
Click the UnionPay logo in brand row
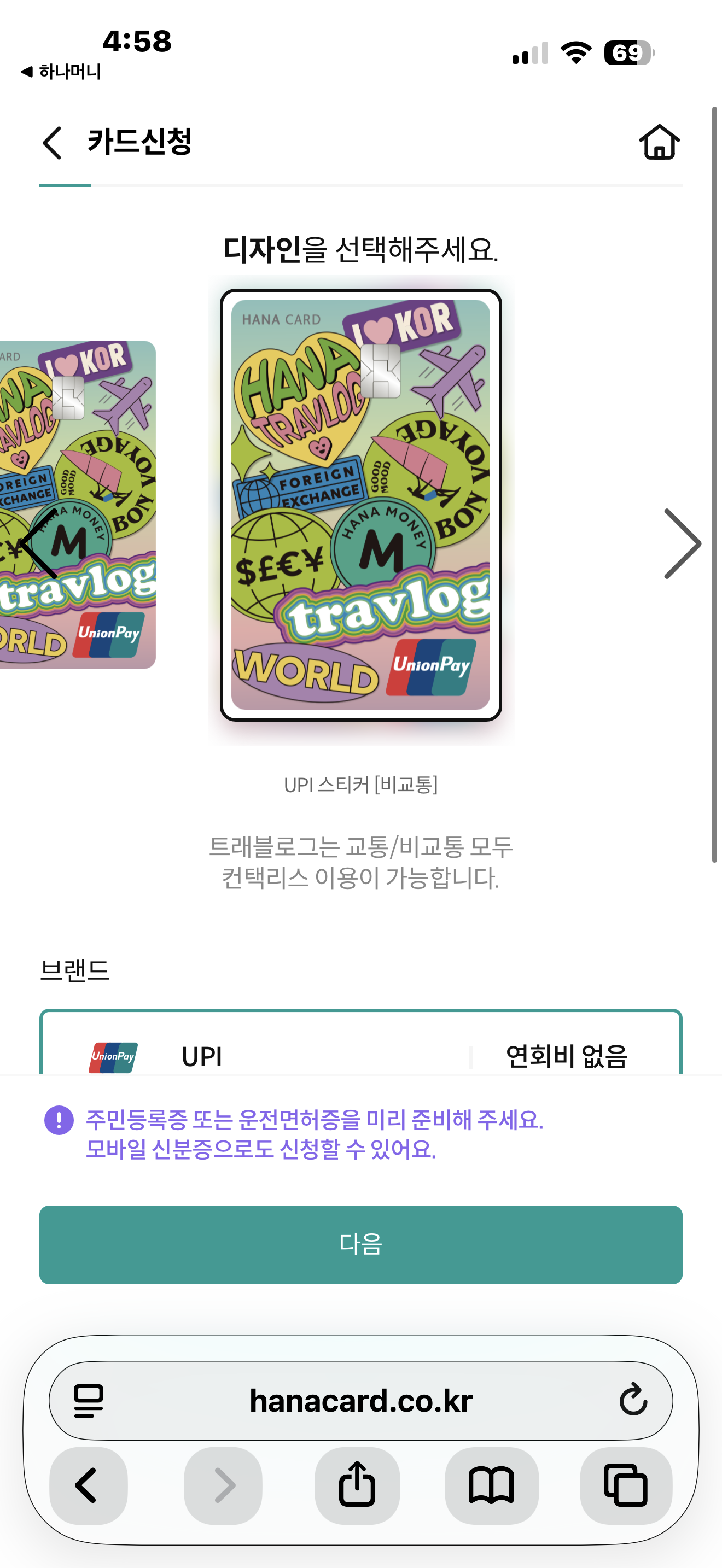tap(113, 1057)
